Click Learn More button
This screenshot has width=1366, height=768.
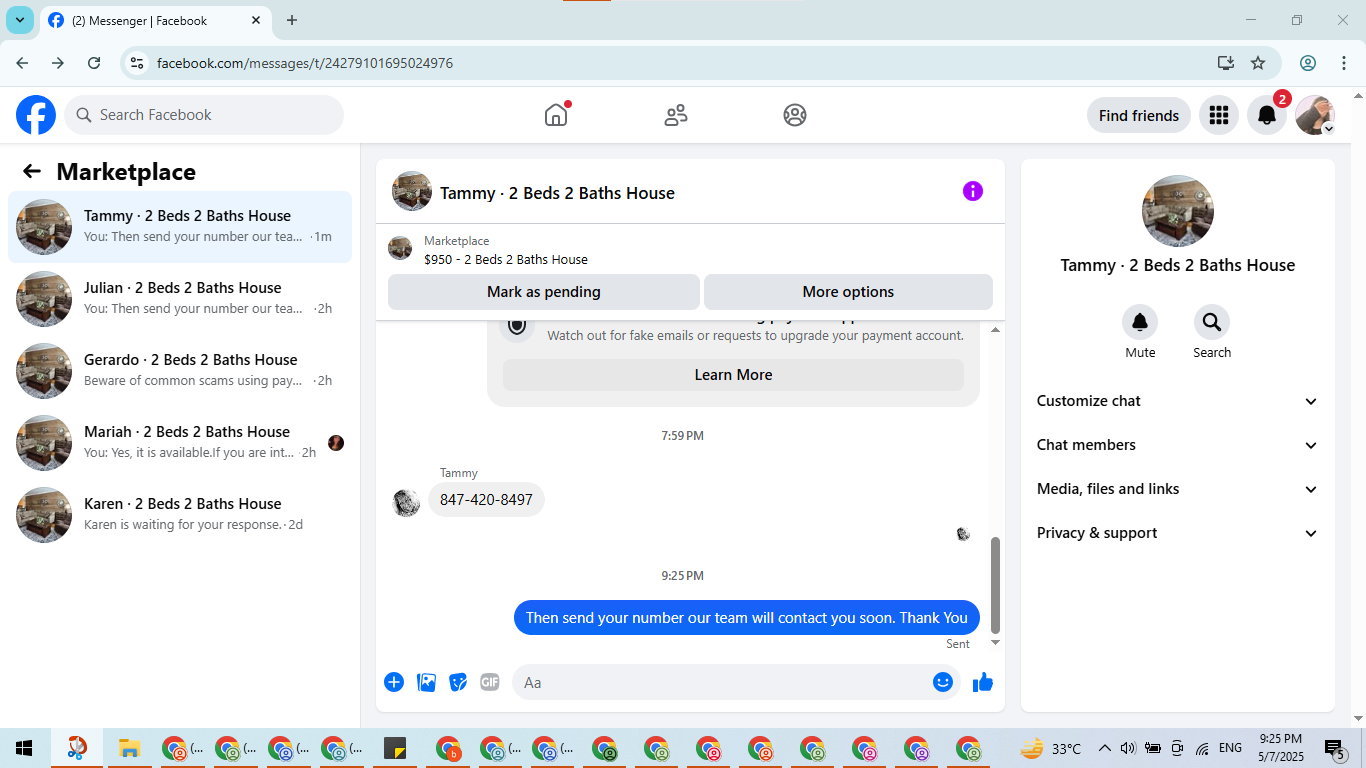733,375
